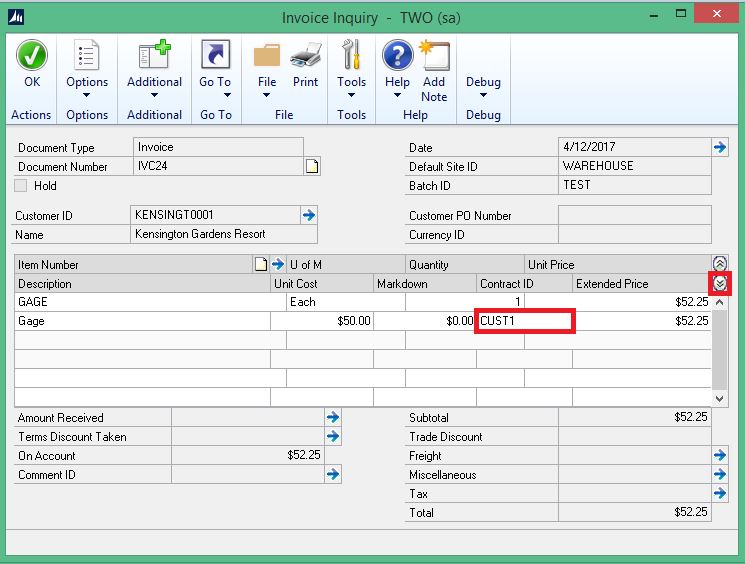Click the Freight blue arrow
Screen dimensions: 745x564
(720, 455)
